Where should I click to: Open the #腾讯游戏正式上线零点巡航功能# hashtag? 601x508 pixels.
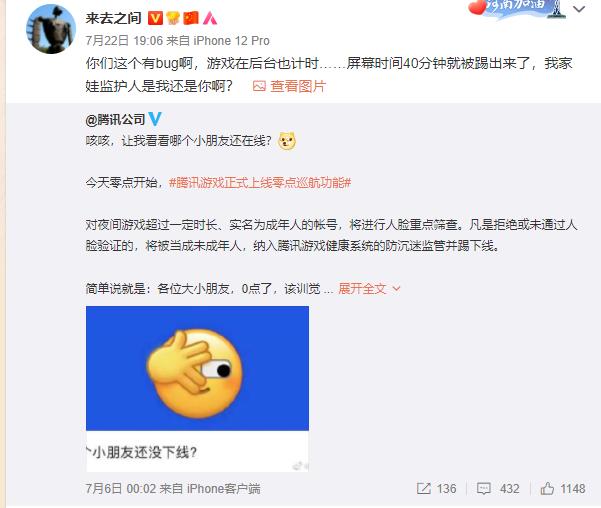(260, 182)
